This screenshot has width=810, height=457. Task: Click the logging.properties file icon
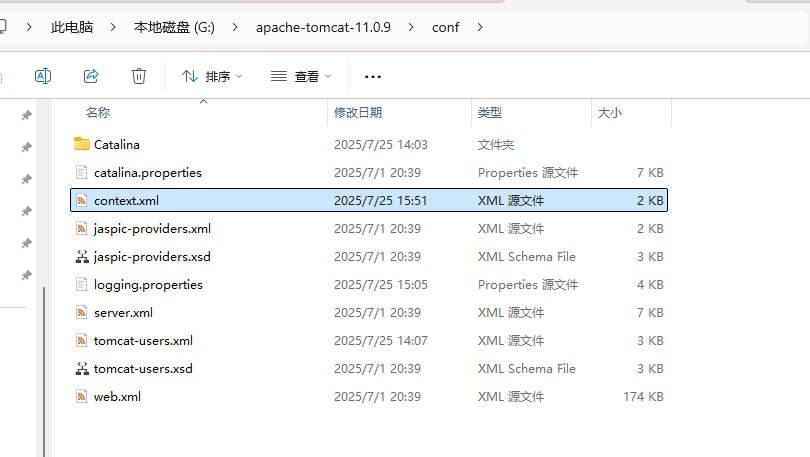81,284
